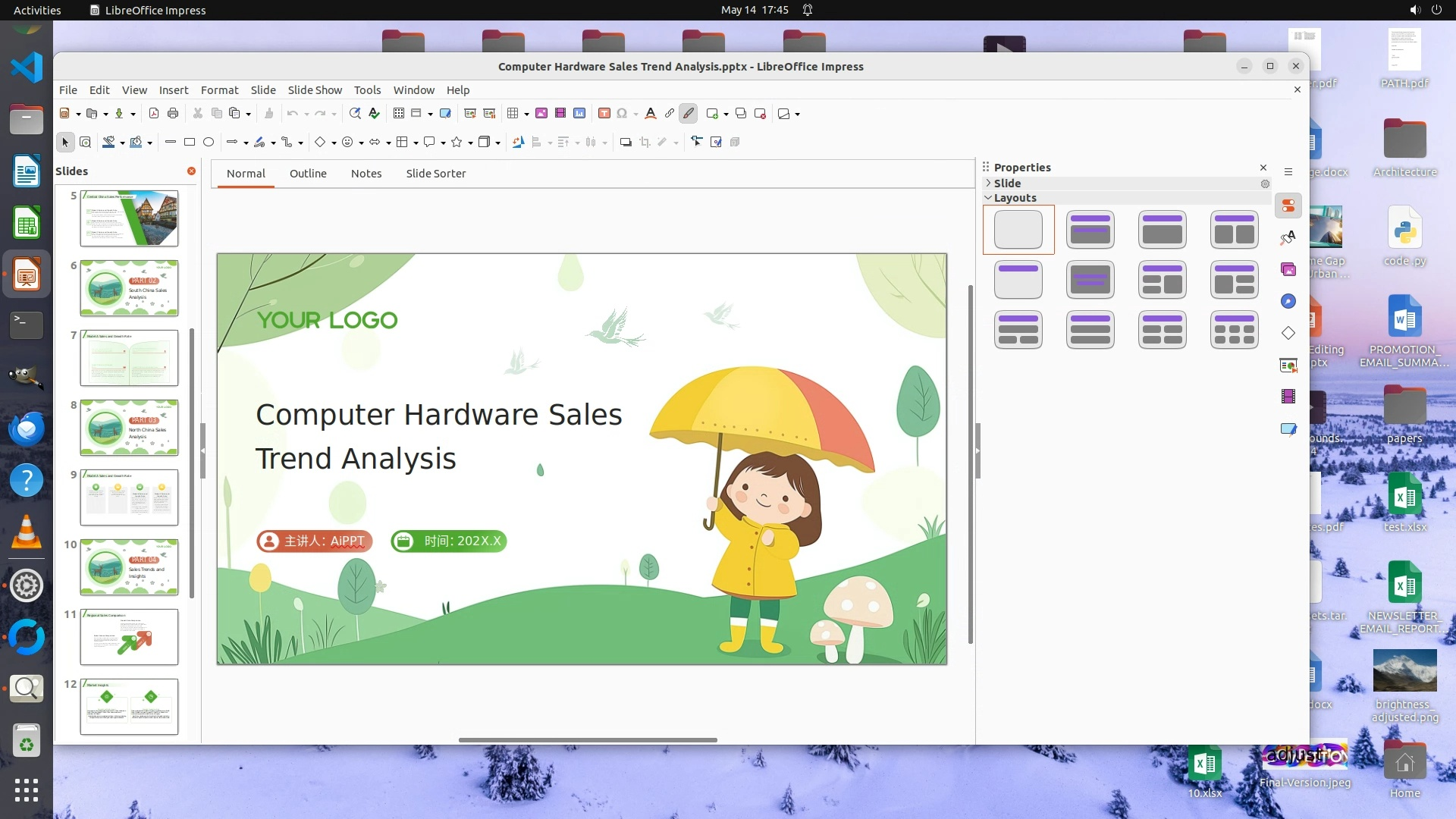
Task: Open the Insert Table dropdown arrow
Action: coord(526,114)
